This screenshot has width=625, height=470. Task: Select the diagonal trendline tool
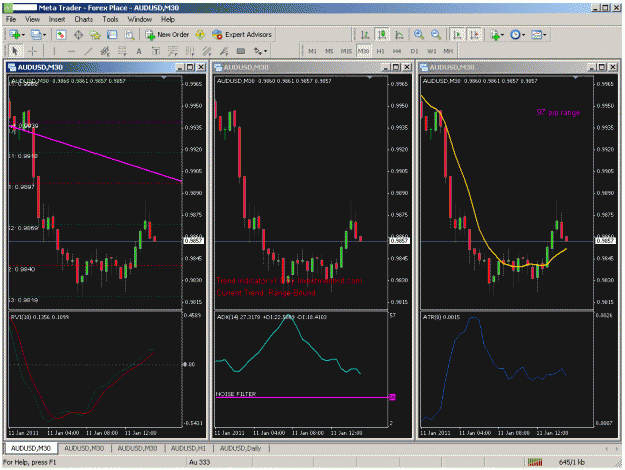tap(88, 51)
